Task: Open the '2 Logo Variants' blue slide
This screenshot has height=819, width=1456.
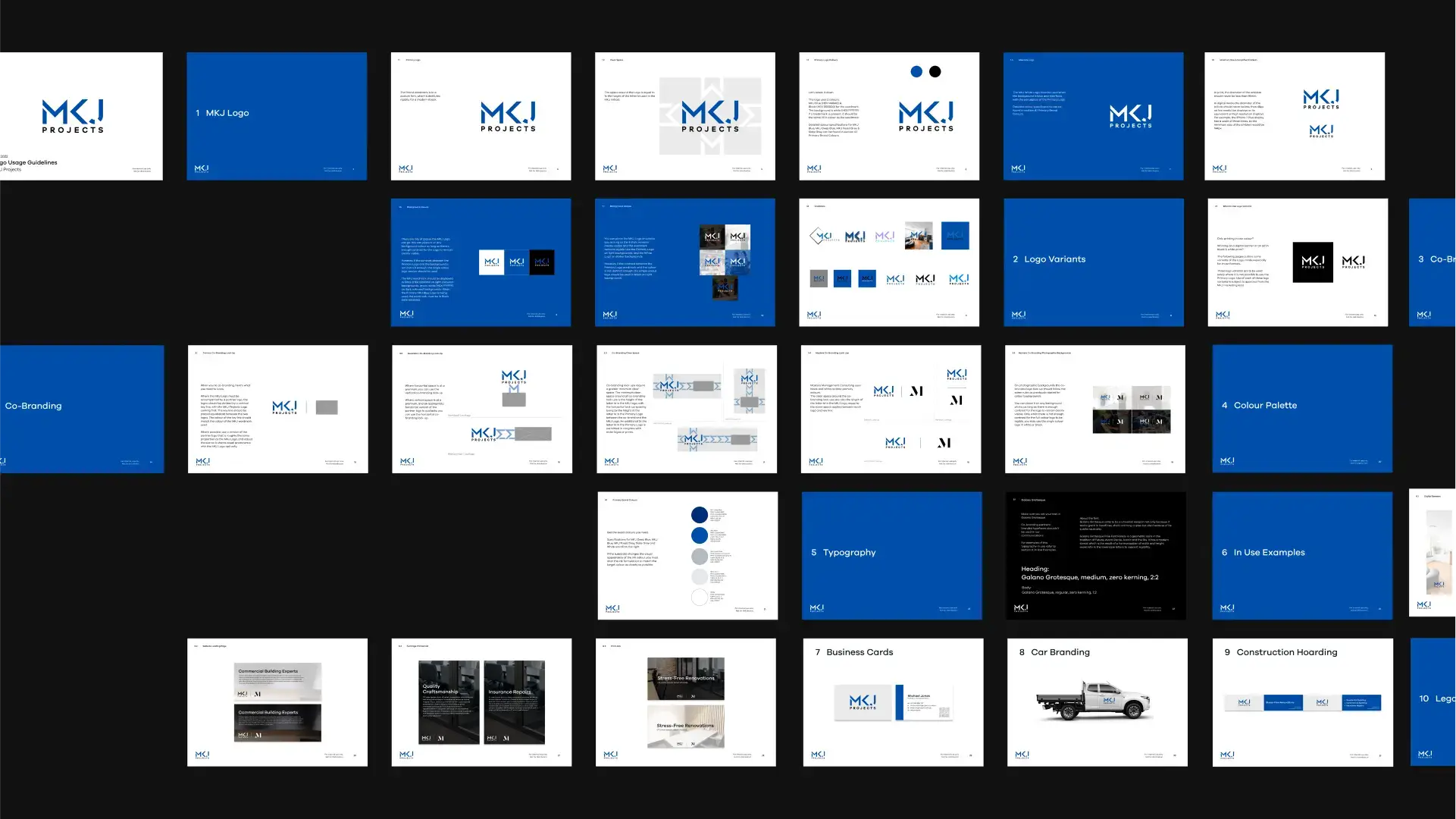Action: 1093,262
